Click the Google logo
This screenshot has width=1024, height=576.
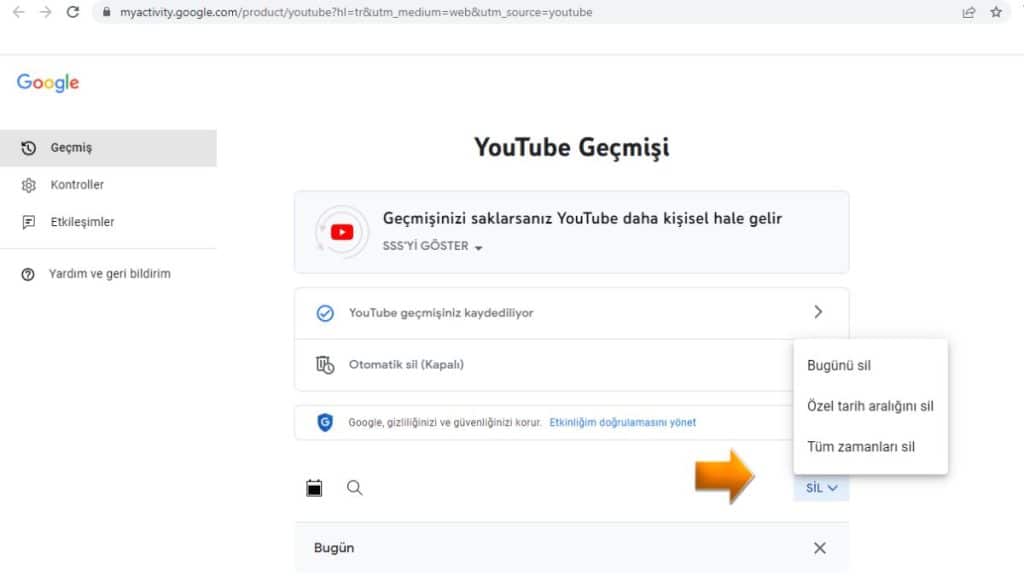pos(48,83)
